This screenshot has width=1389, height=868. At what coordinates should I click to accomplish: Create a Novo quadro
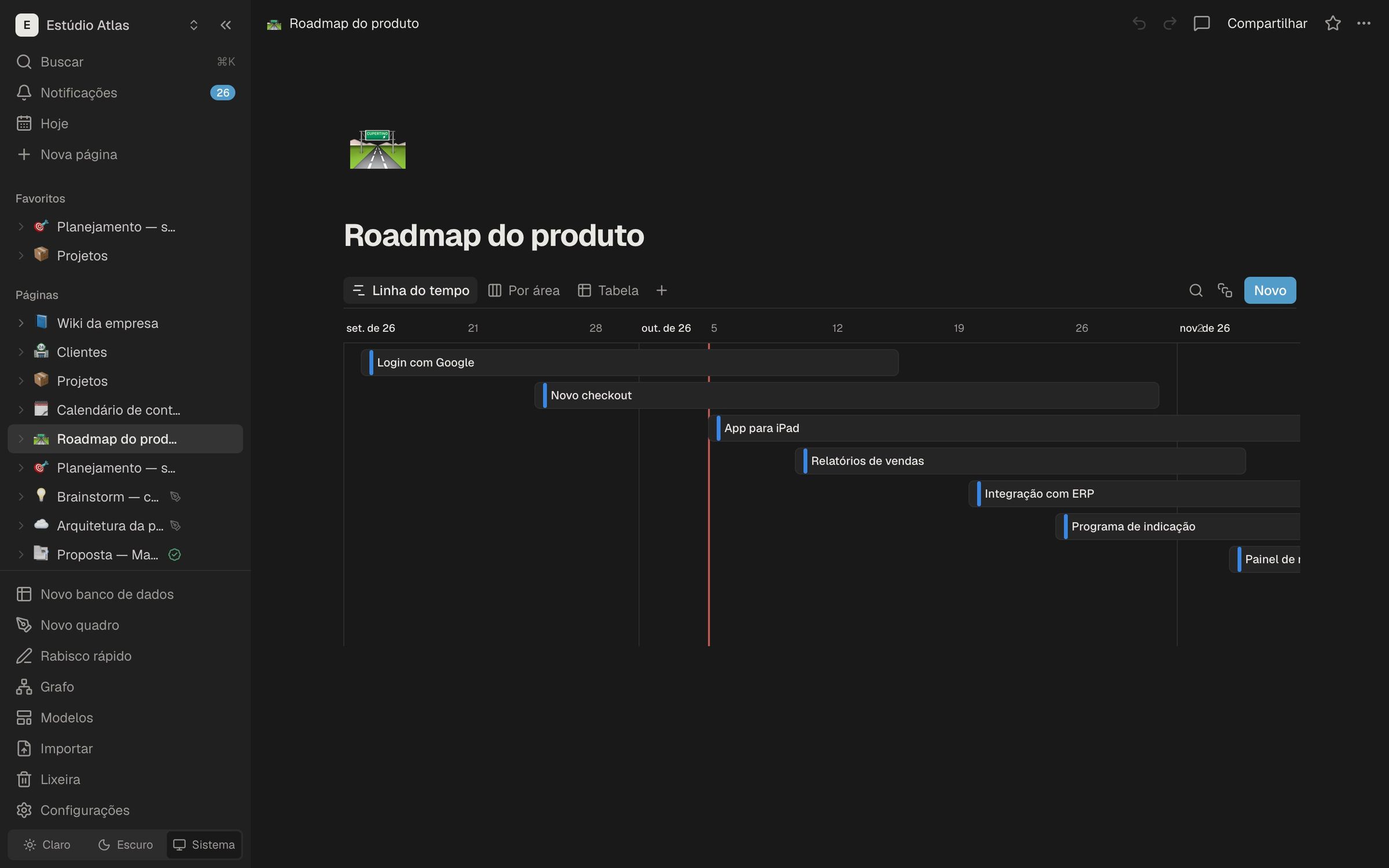(x=125, y=625)
